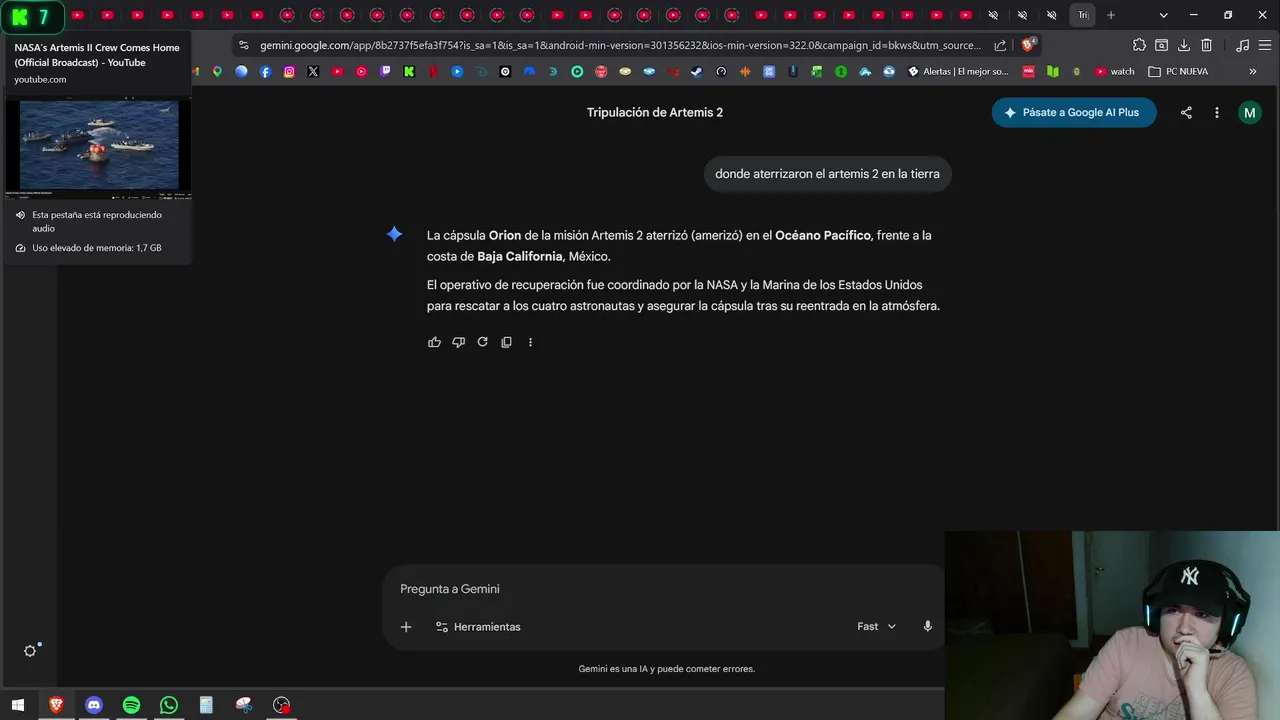Dislike the Gemini response with thumbs down
The width and height of the screenshot is (1280, 720).
click(x=458, y=342)
